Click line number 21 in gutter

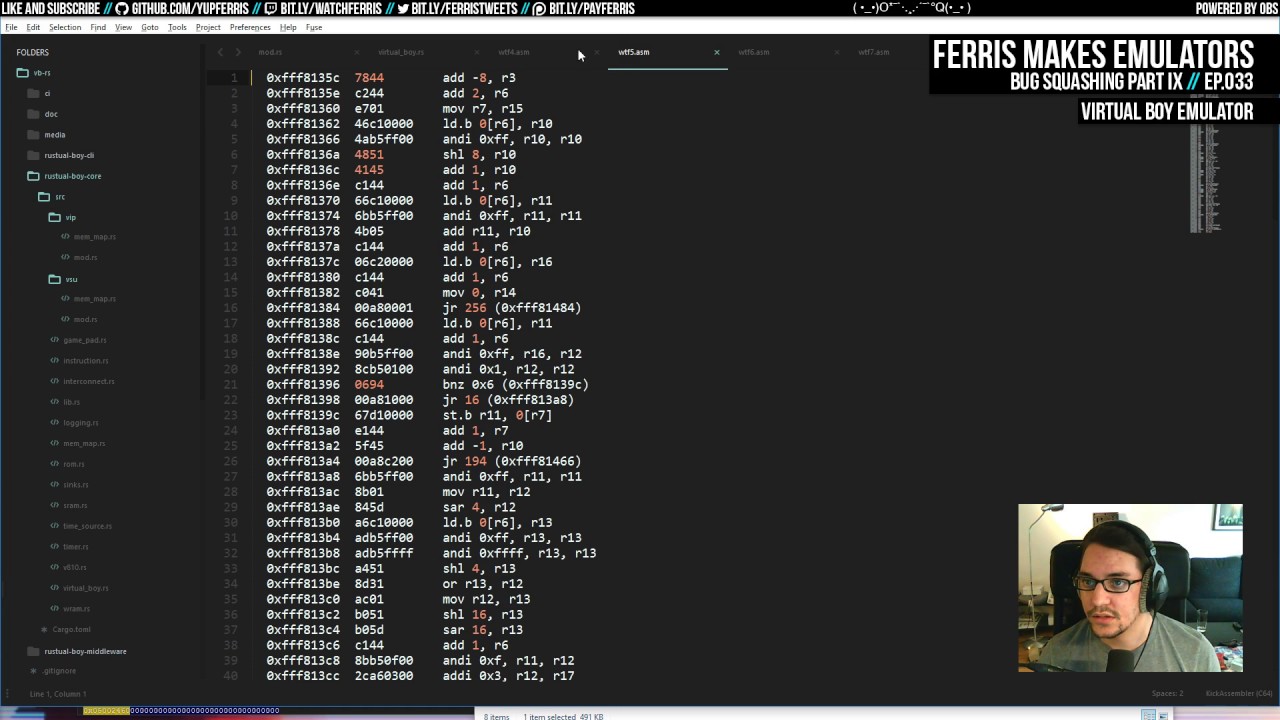231,384
